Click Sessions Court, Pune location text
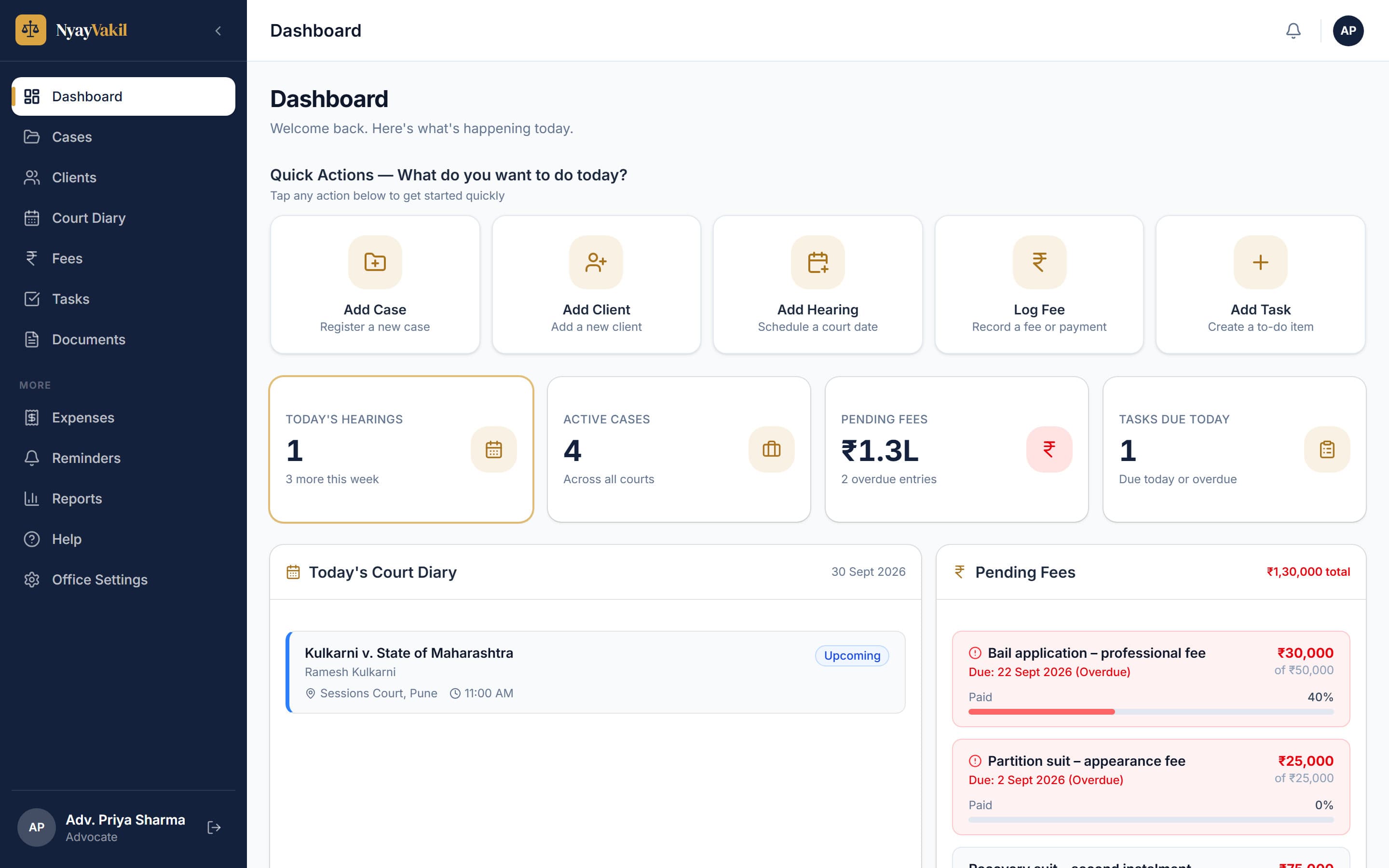 point(378,693)
